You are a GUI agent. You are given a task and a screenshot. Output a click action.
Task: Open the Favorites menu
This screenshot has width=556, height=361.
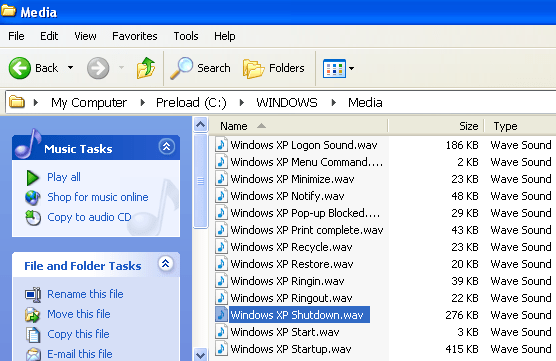pos(135,36)
